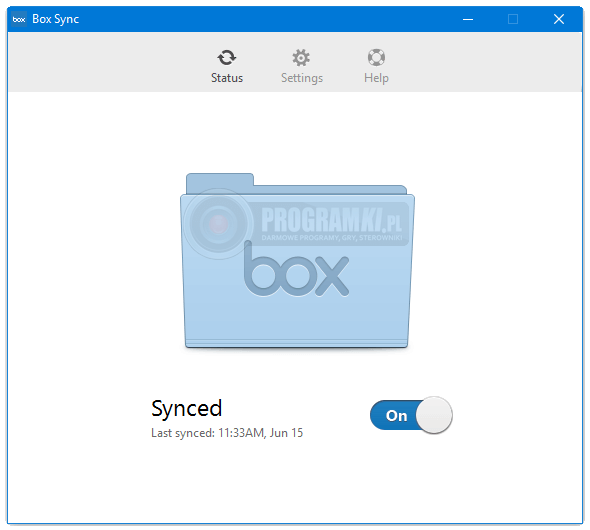Click the 'Box Sync' window title text

(x=56, y=19)
